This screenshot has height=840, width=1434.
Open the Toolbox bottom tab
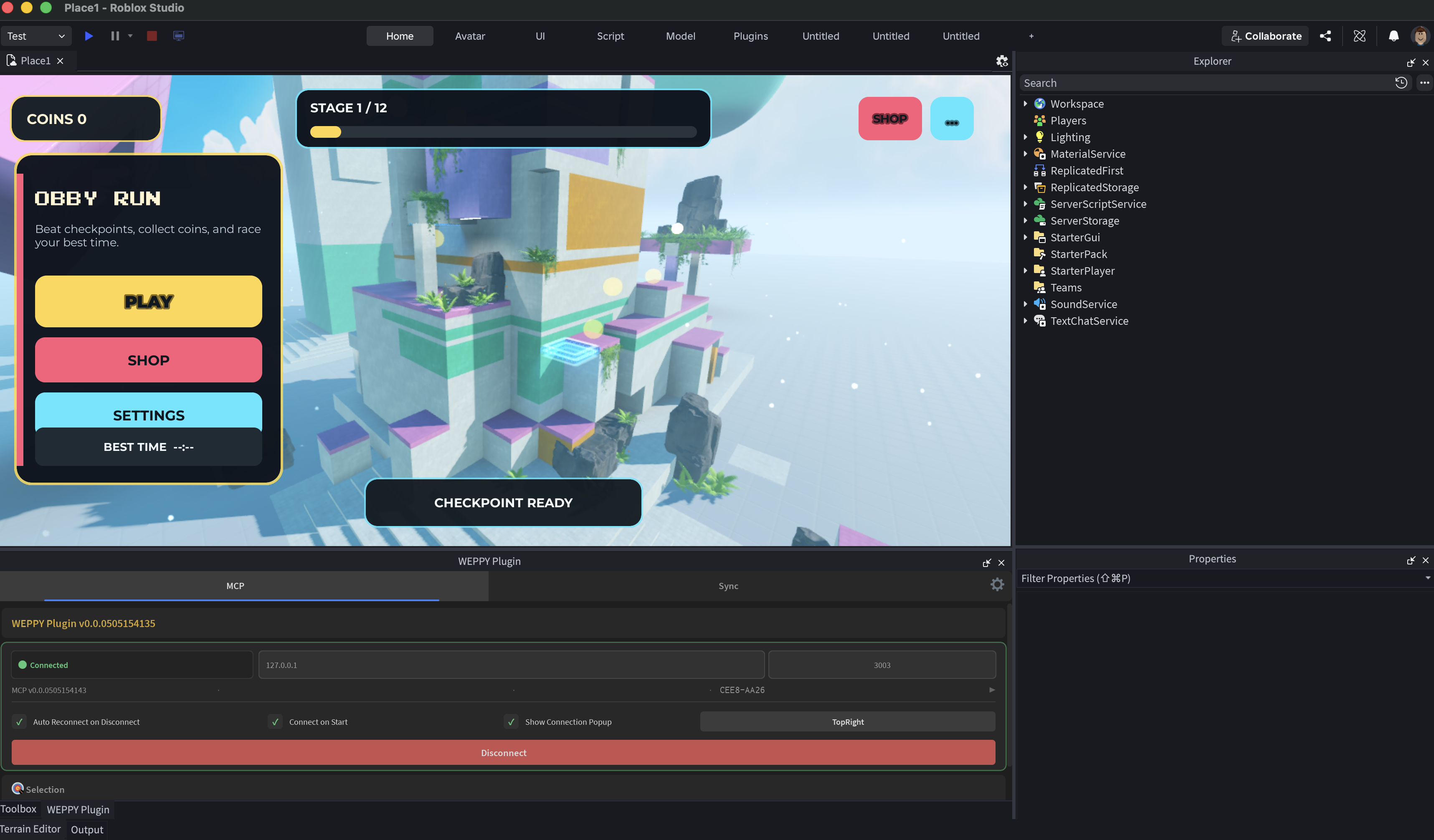tap(18, 809)
